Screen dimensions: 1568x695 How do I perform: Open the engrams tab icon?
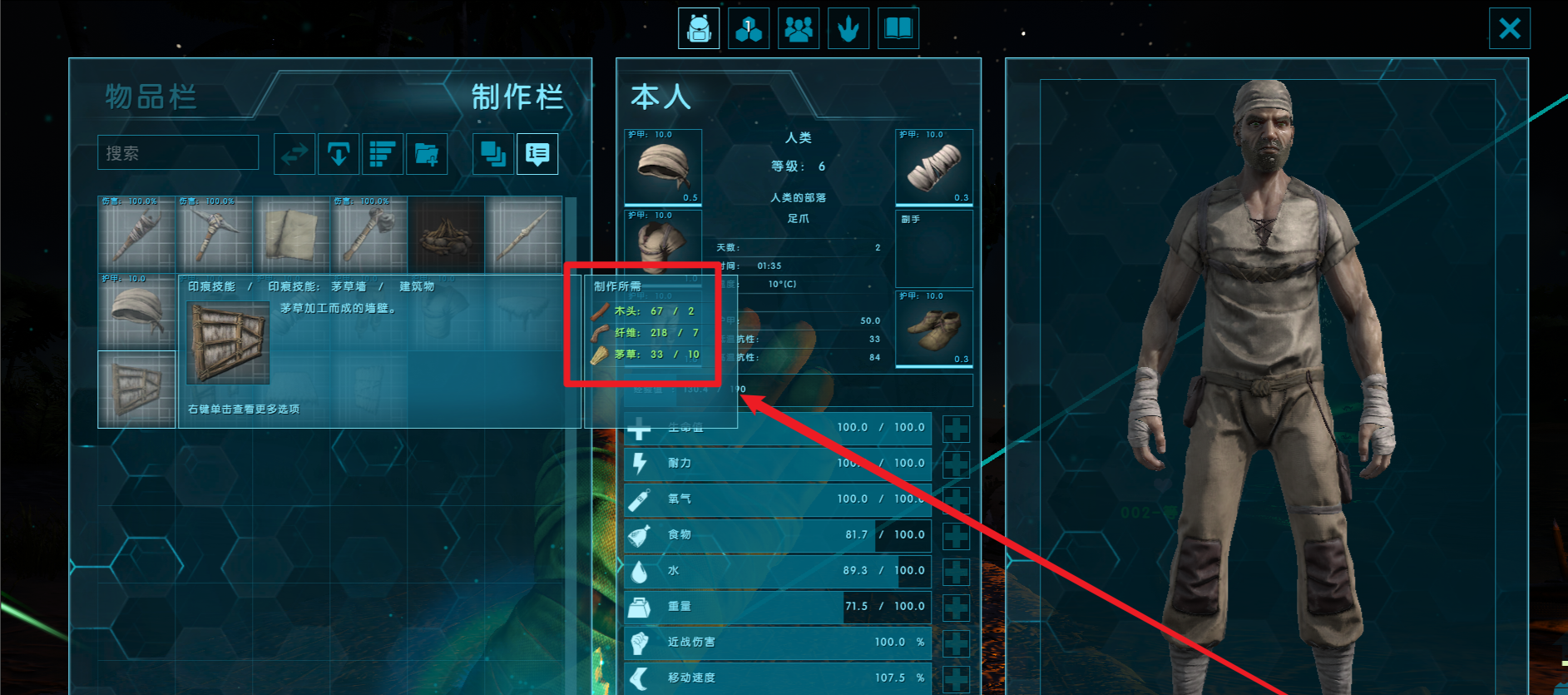[x=749, y=29]
